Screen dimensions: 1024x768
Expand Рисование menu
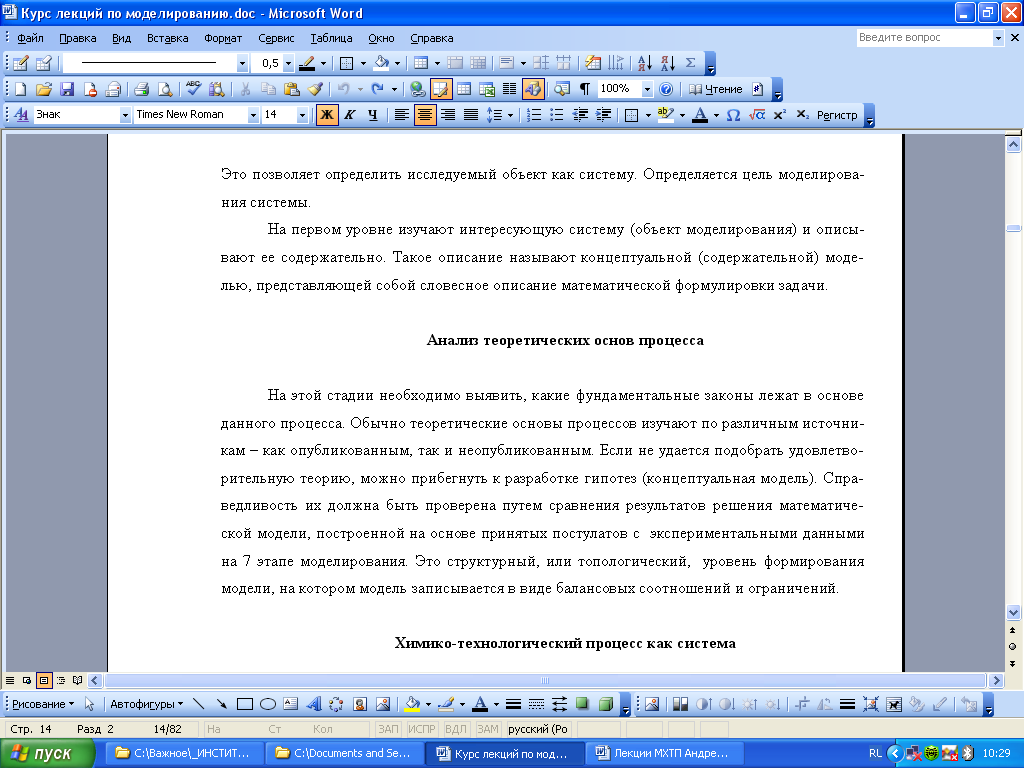coord(43,704)
